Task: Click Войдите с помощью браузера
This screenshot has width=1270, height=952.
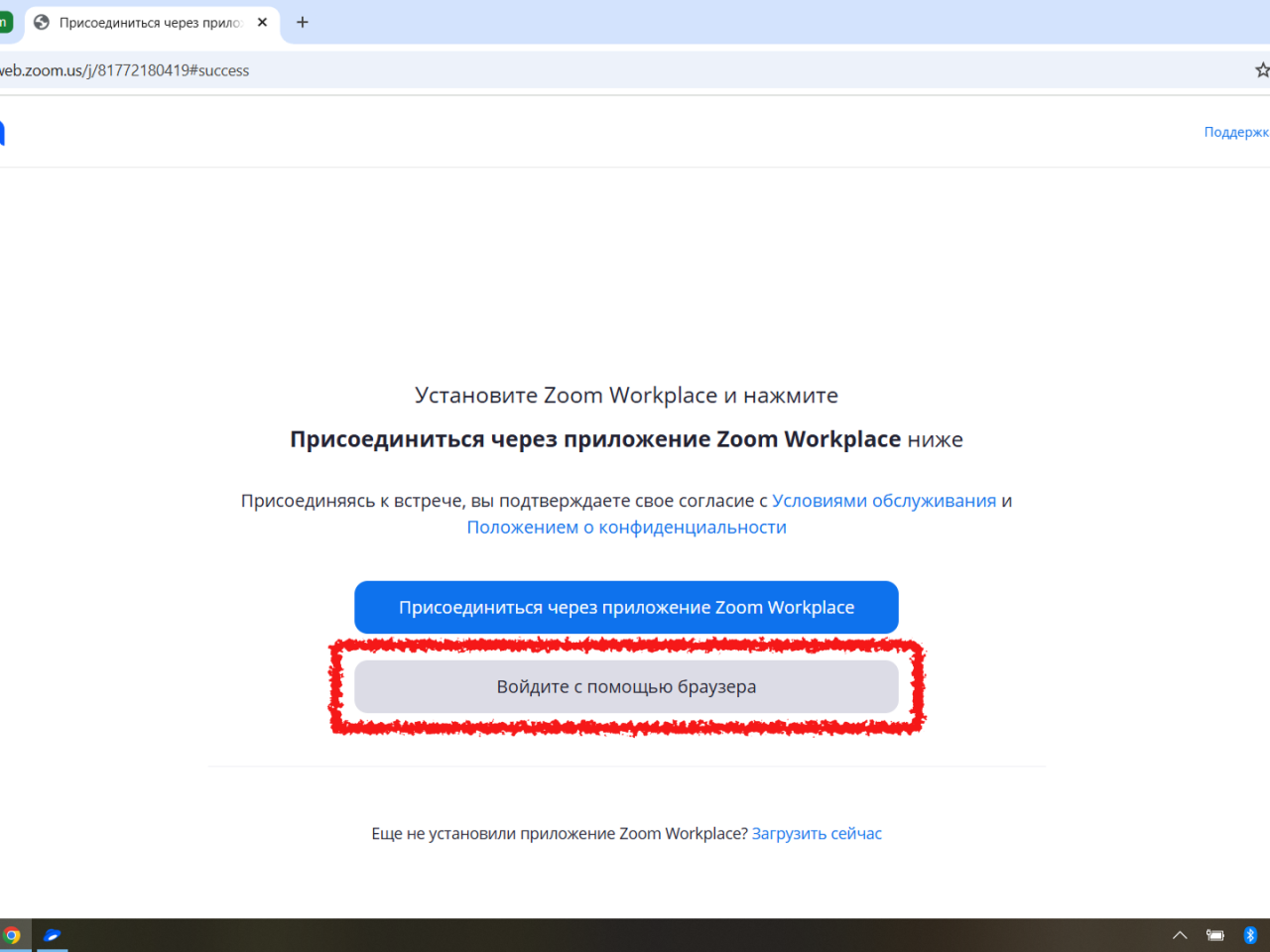Action: 626,686
